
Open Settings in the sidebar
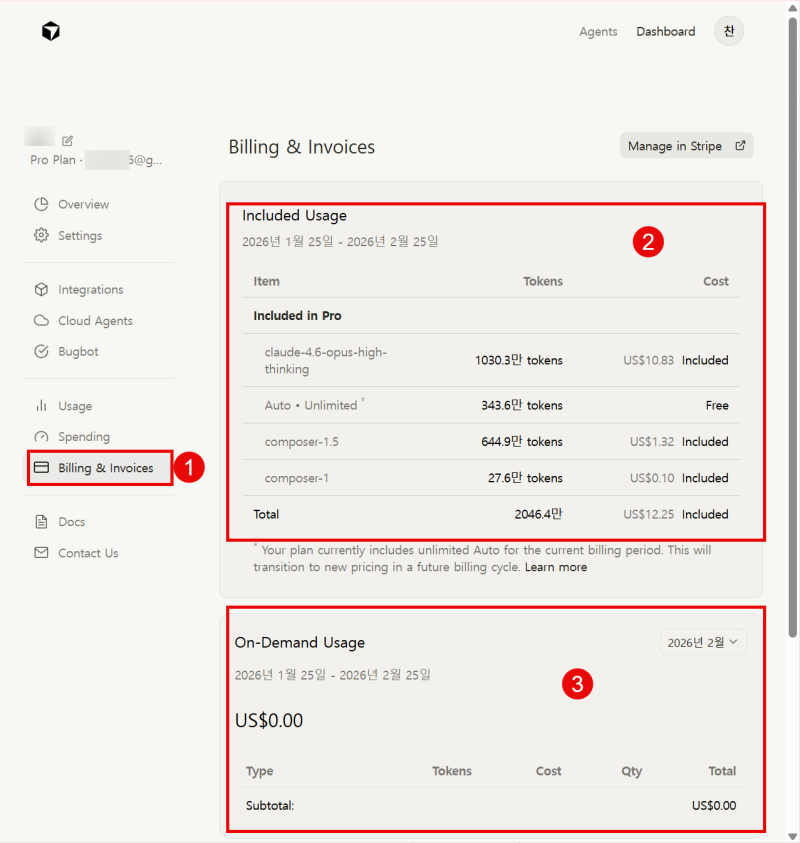pos(80,235)
